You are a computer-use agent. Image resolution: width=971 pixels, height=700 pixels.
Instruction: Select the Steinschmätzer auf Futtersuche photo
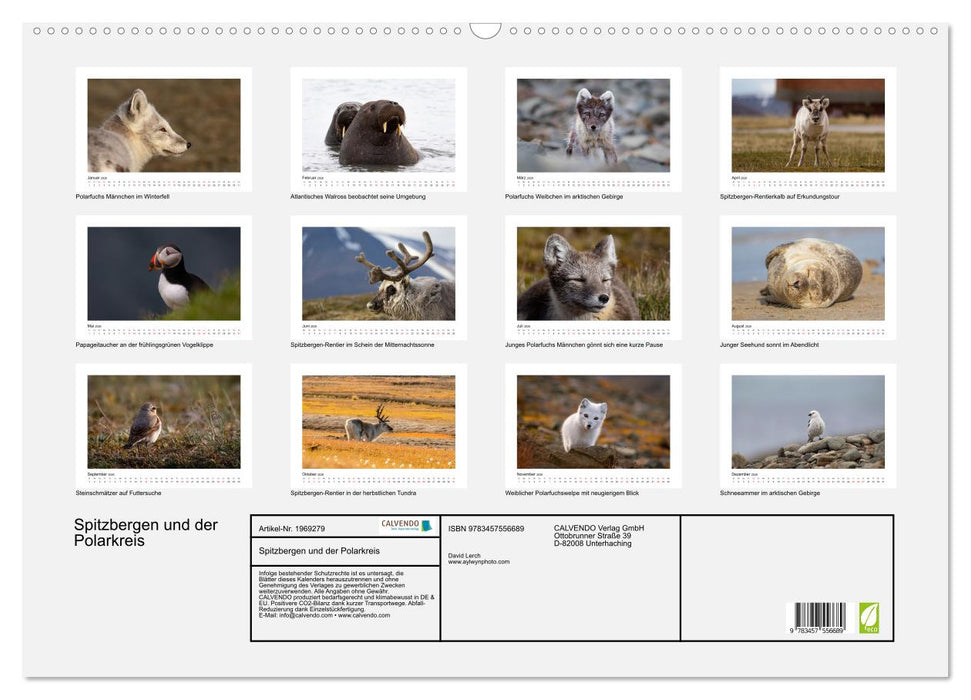point(164,422)
